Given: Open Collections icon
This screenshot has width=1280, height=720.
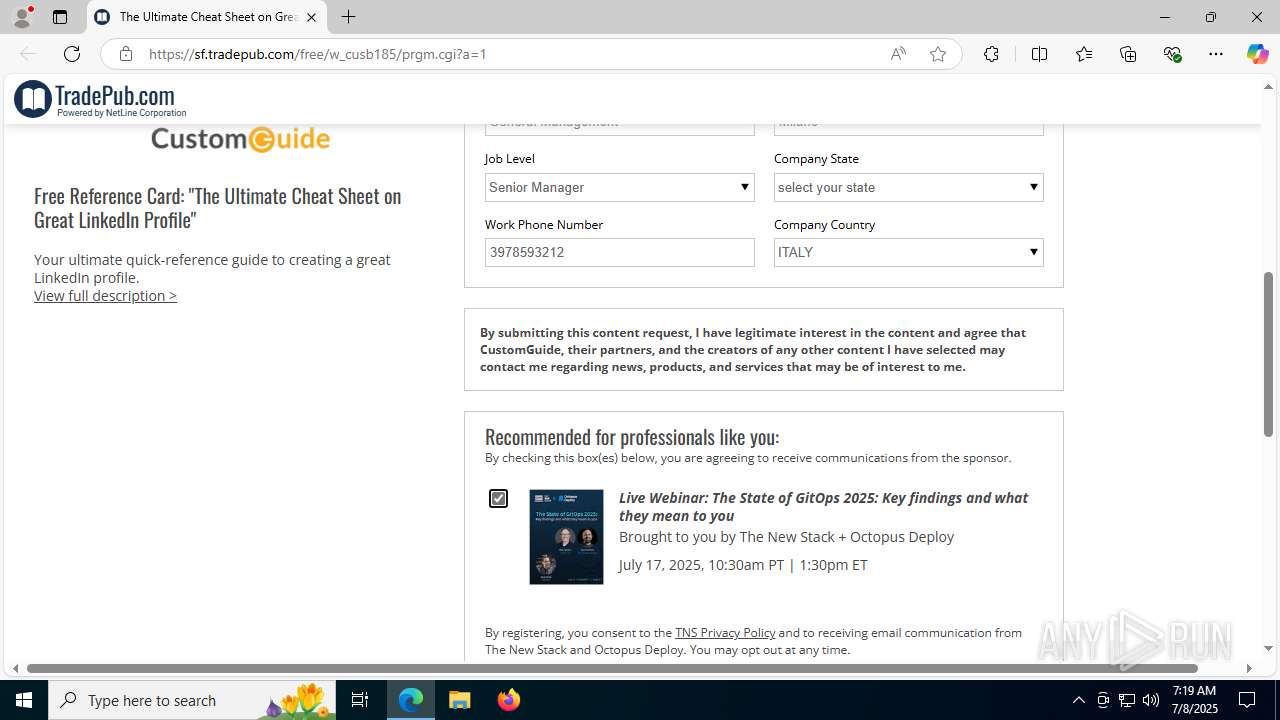Looking at the screenshot, I should (1128, 54).
